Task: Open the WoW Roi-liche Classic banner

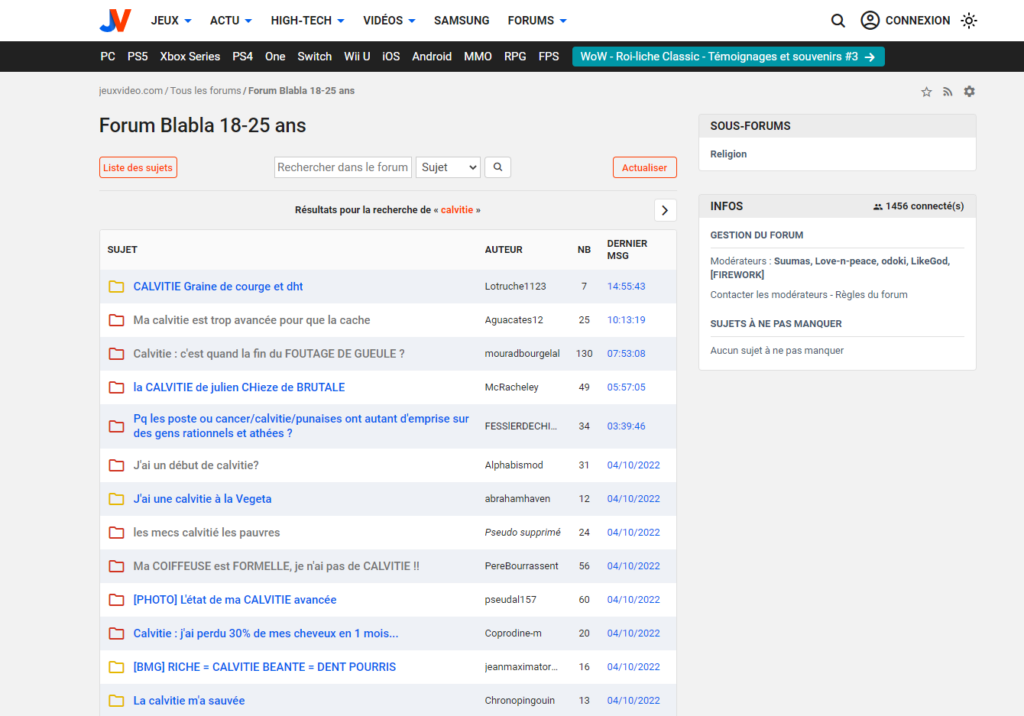Action: tap(728, 57)
